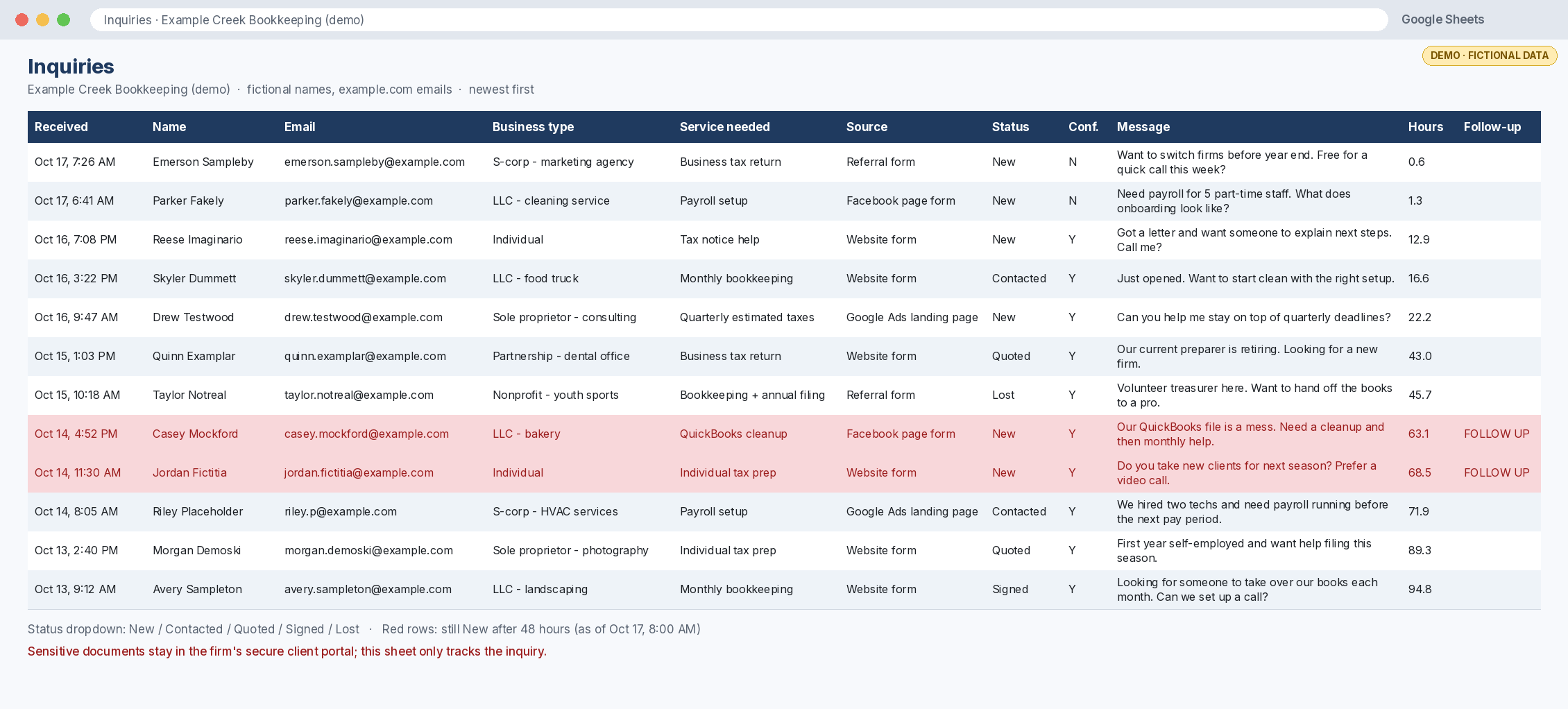1568x709 pixels.
Task: Click FOLLOW UP in Casey Mockford's row
Action: point(1497,434)
